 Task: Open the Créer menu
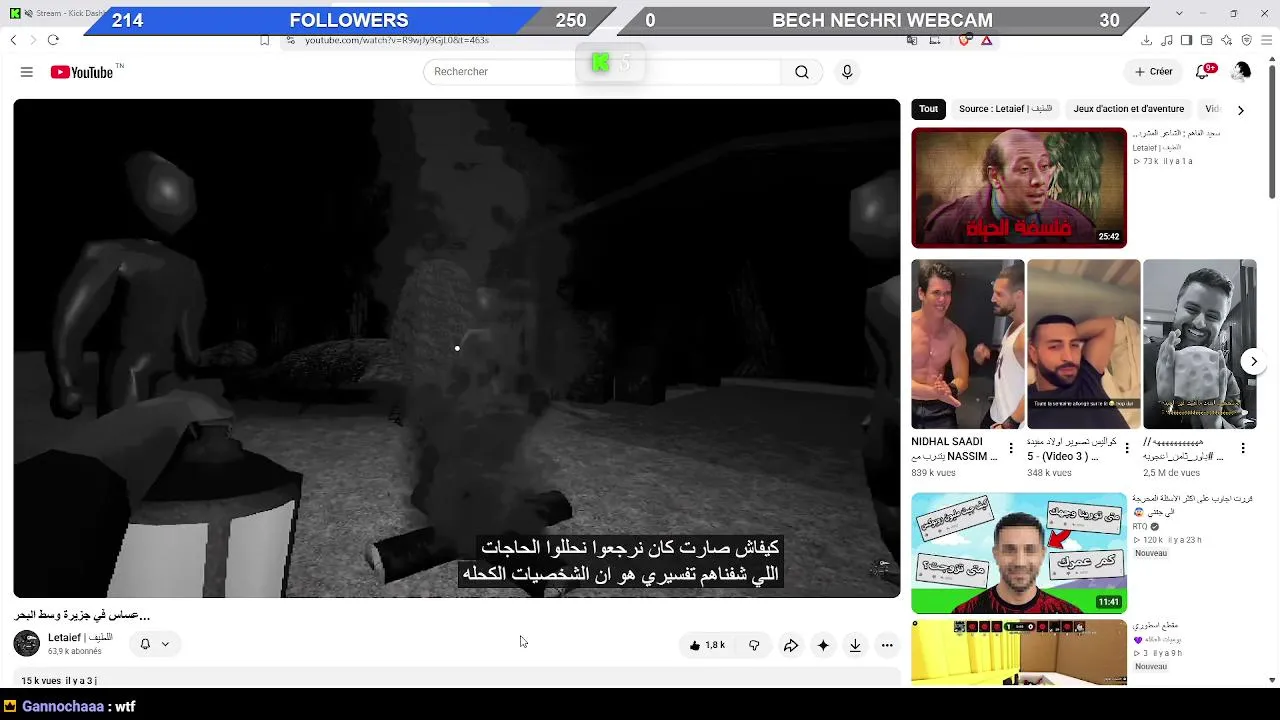[x=1153, y=72]
